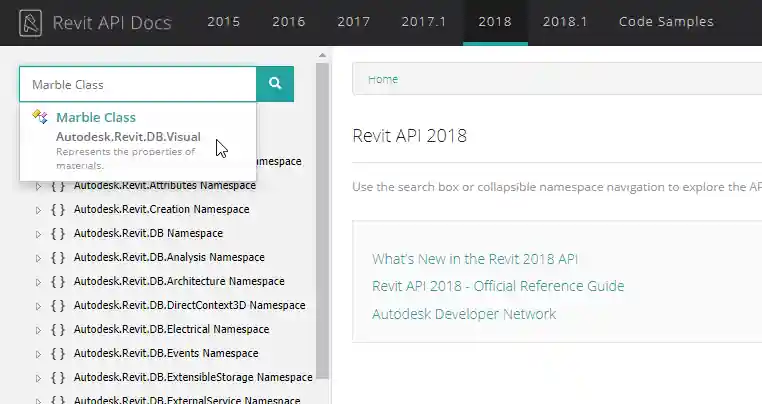
Task: Click the search box containing Marble Class
Action: tap(138, 85)
